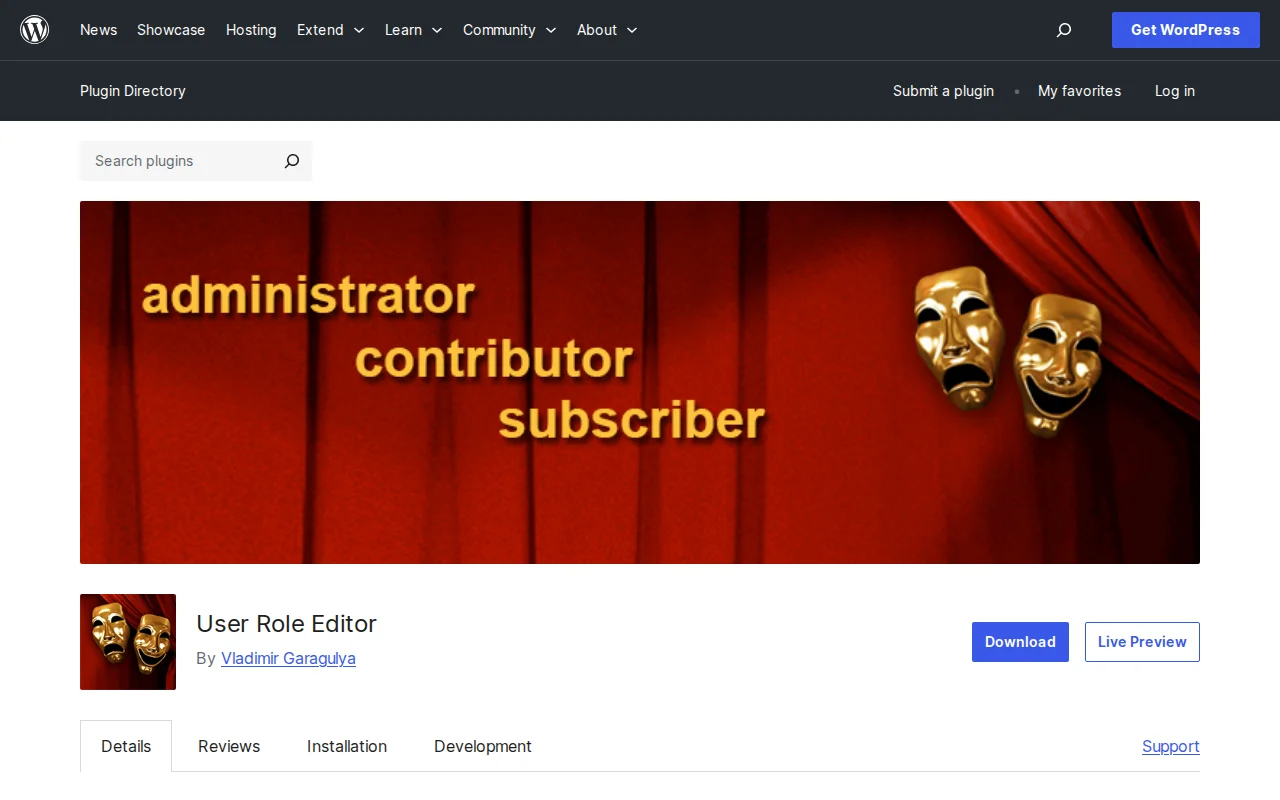Navigate to the Hosting menu item

251,30
